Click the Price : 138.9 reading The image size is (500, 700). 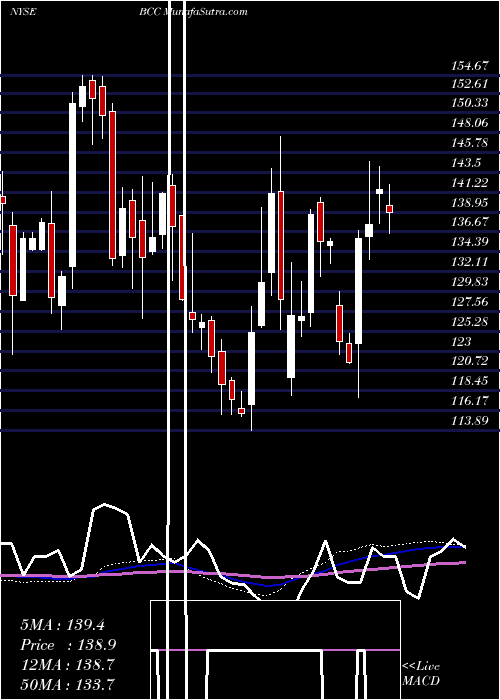tap(69, 645)
